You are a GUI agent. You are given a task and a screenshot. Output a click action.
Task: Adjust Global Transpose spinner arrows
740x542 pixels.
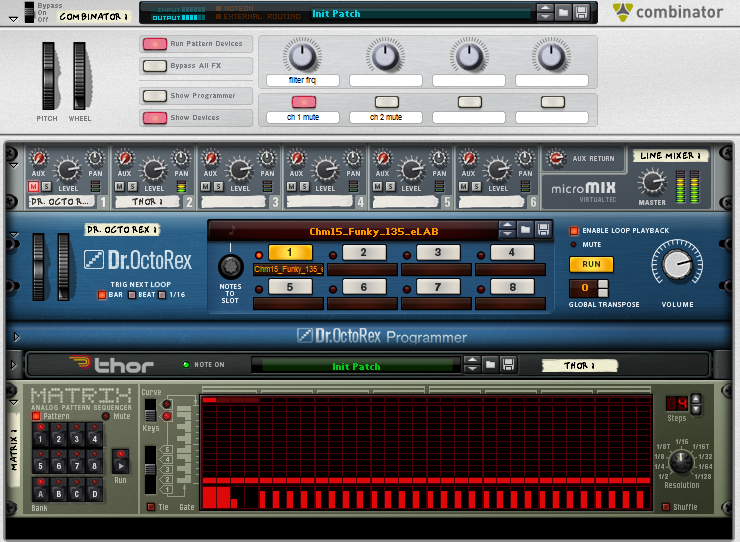[603, 288]
